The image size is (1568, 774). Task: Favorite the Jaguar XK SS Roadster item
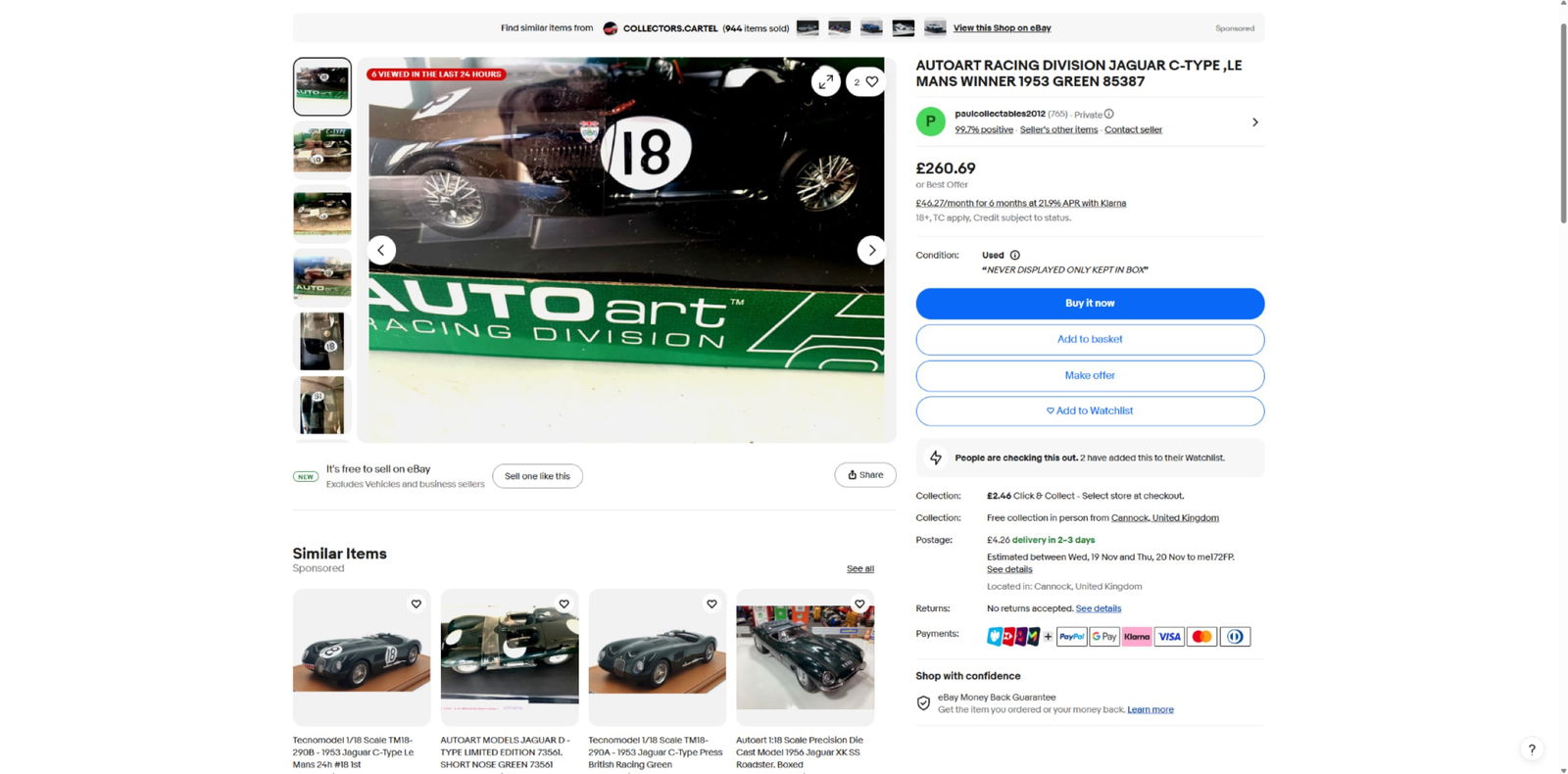click(859, 604)
